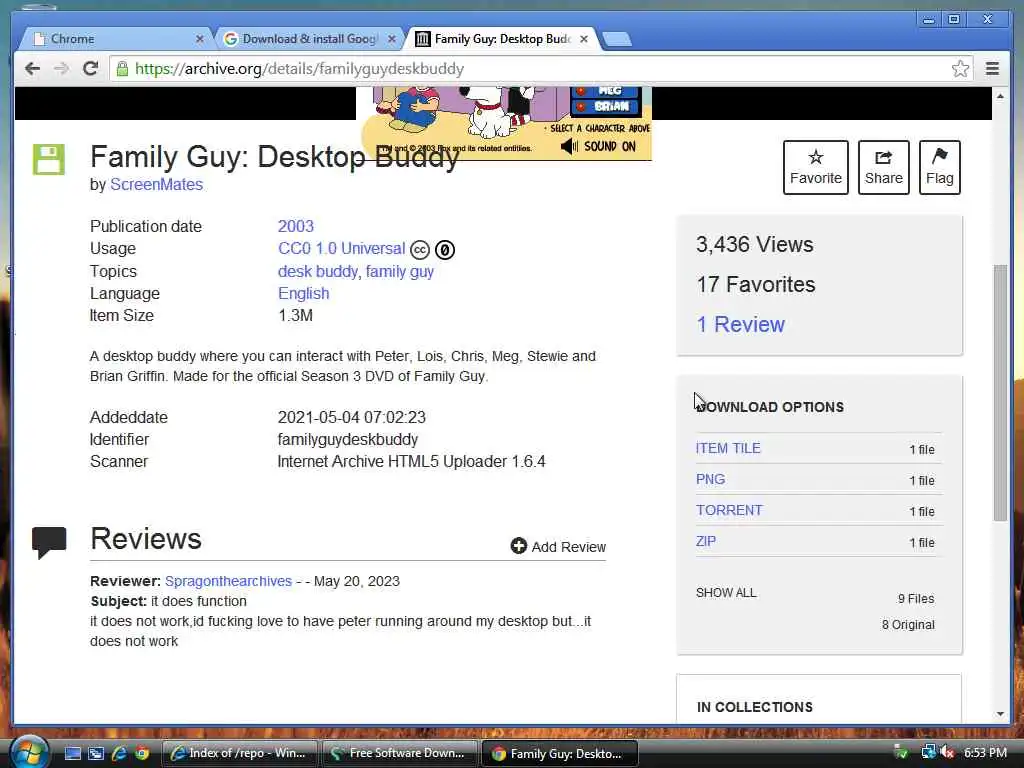1024x768 pixels.
Task: Open the 1 Review link
Action: [741, 325]
